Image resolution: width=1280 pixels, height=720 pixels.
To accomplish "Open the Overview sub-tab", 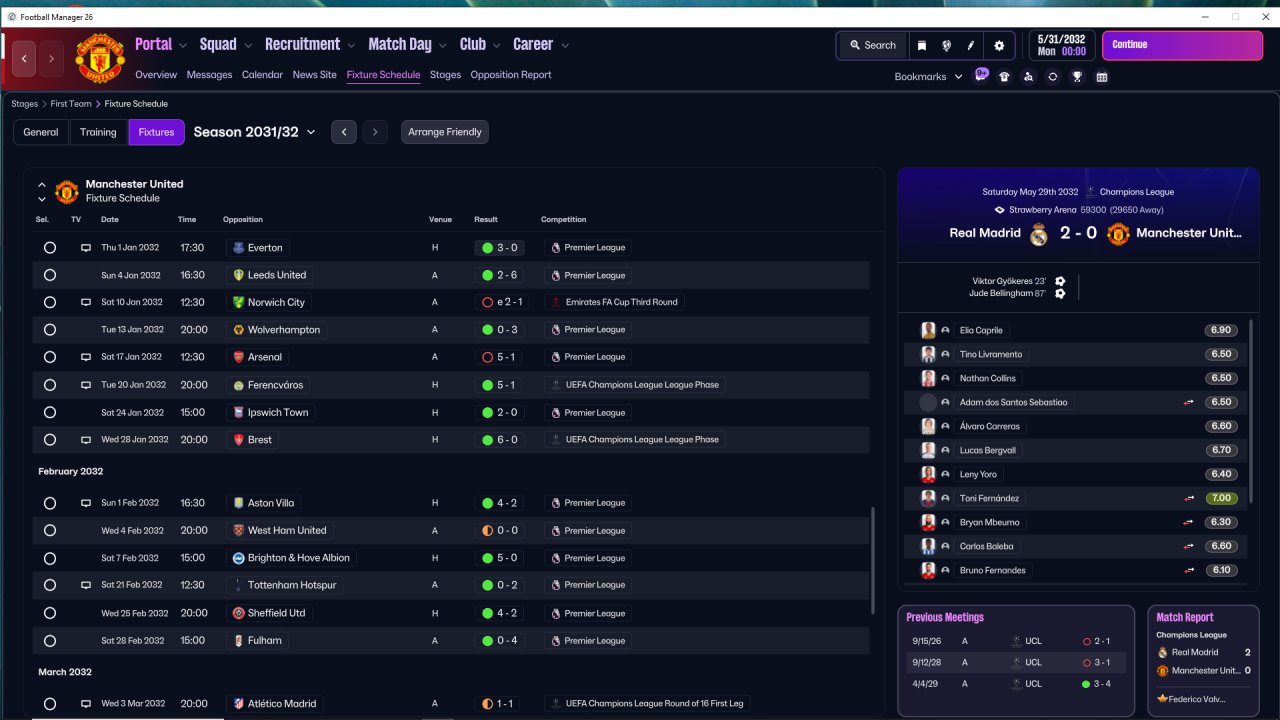I will [156, 75].
